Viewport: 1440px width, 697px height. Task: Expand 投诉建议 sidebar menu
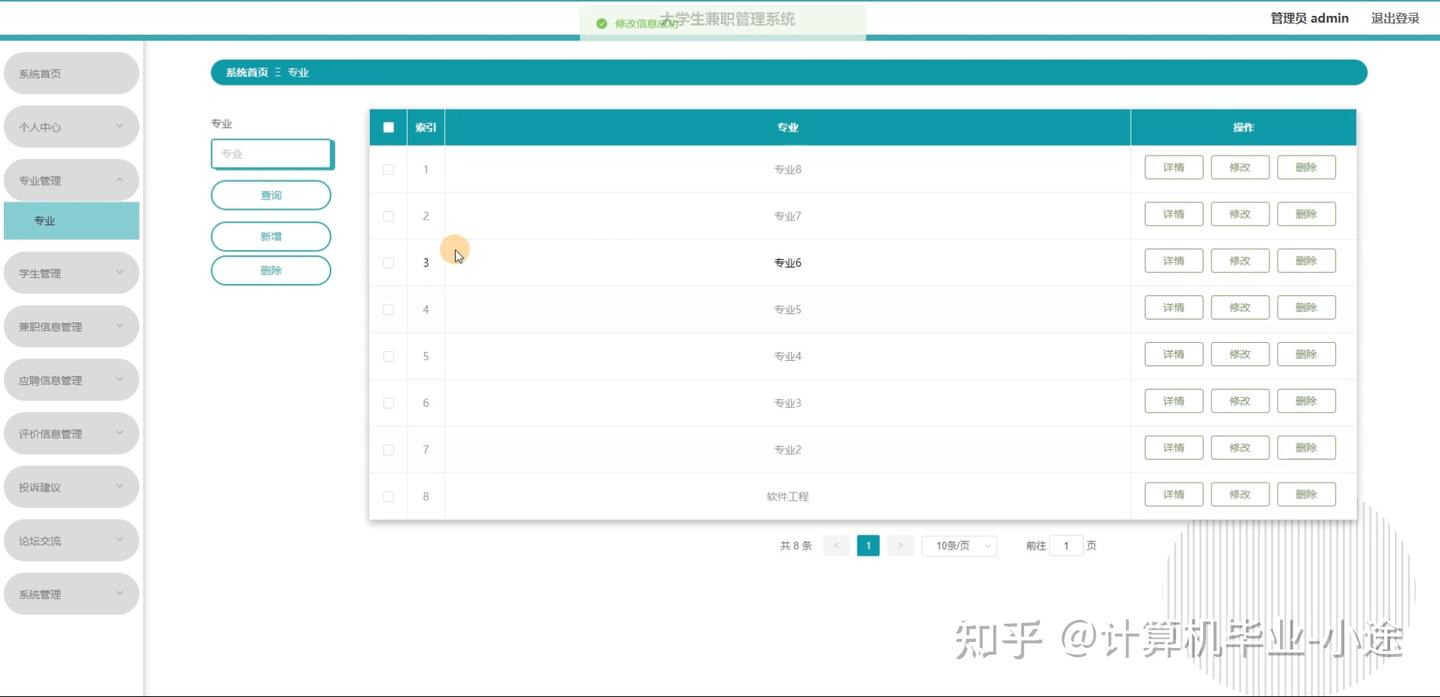(x=71, y=487)
